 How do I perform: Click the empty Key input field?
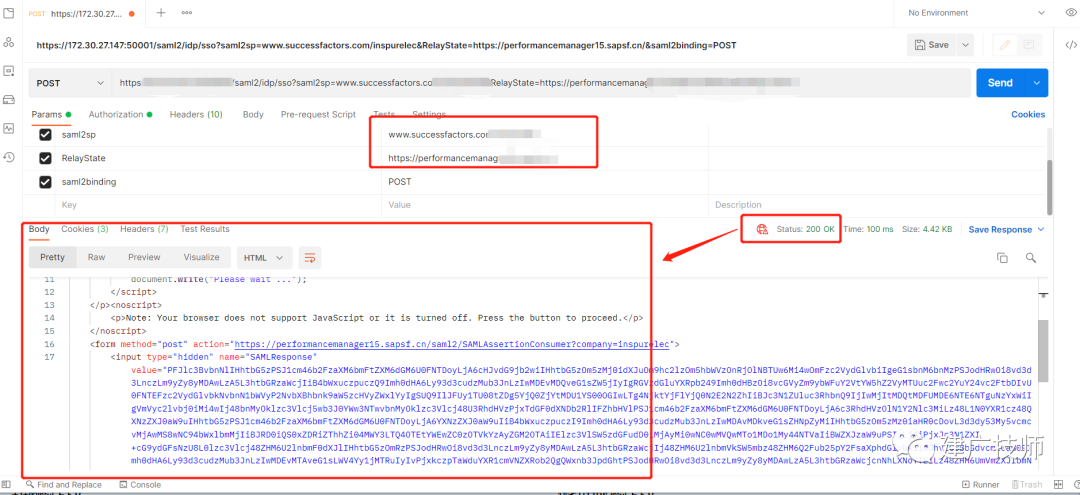[x=218, y=204]
